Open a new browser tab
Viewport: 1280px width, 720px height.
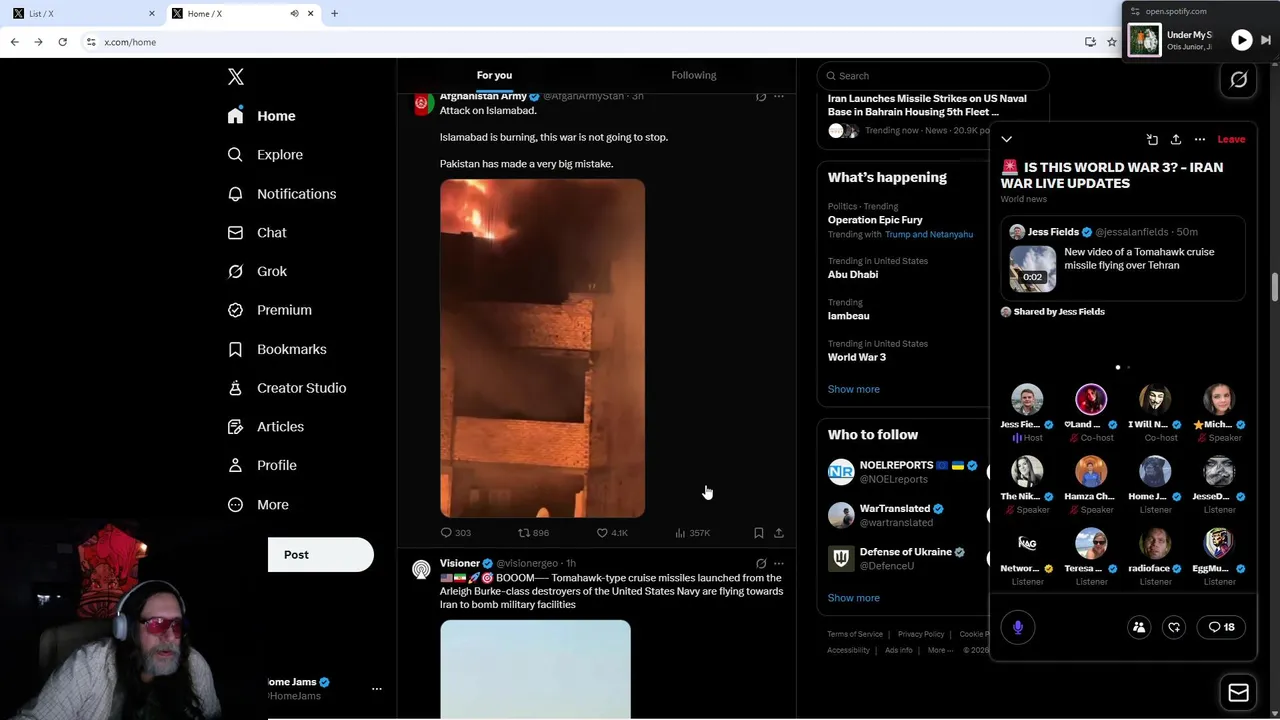(x=334, y=13)
